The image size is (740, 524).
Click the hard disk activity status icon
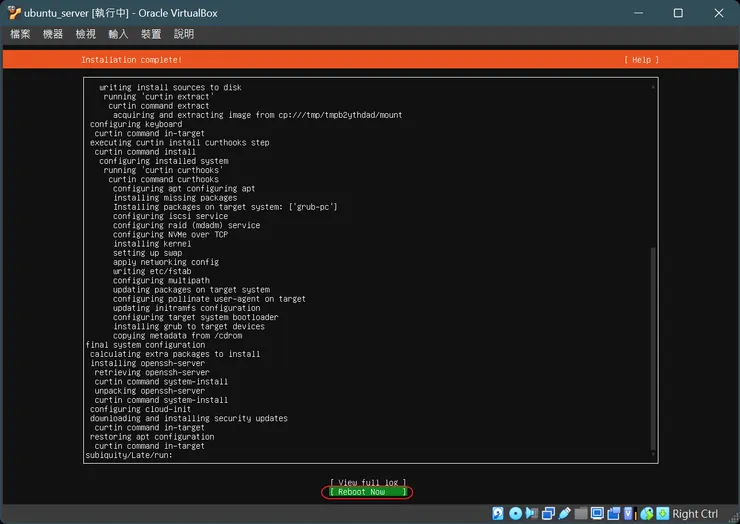(497, 513)
